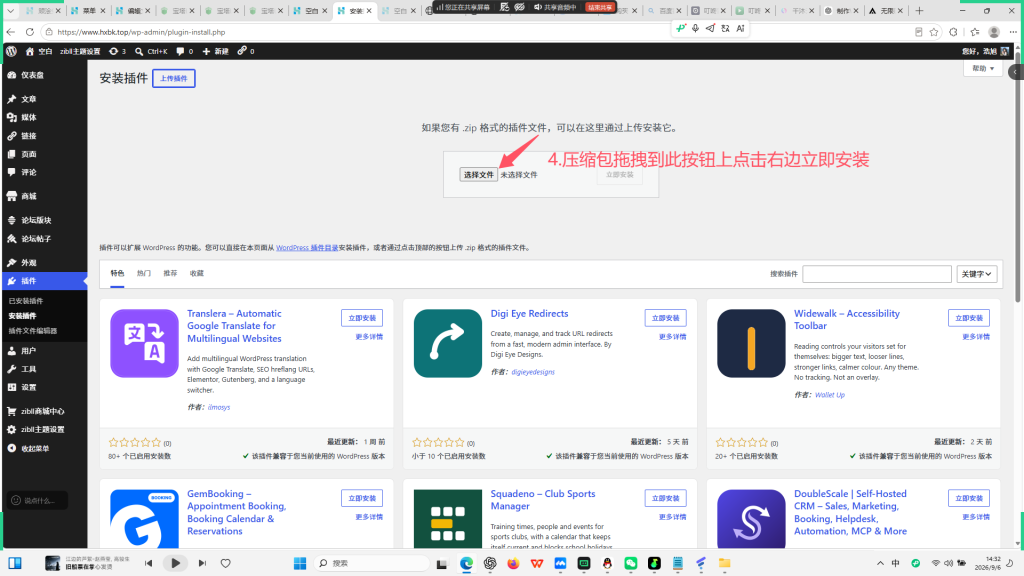Image resolution: width=1024 pixels, height=576 pixels.
Task: Open zibll商城中心 in the sidebar
Action: 44,411
